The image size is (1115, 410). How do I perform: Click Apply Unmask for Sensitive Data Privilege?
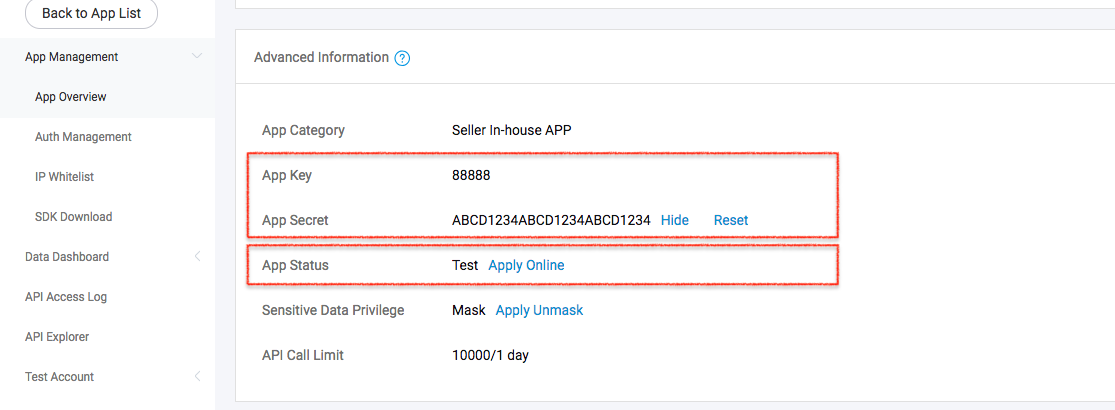[539, 310]
